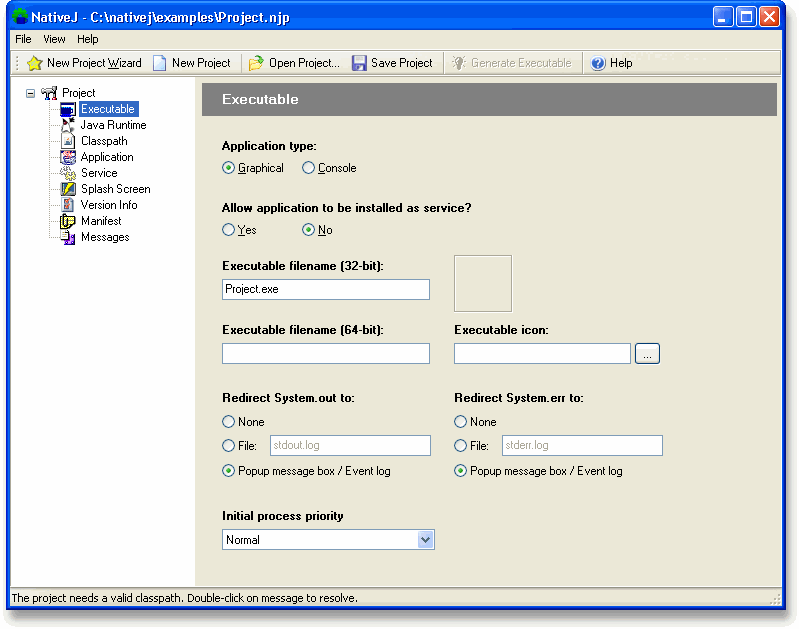This screenshot has height=629, width=799.
Task: Click the Generate Executable toolbar label
Action: tap(521, 63)
